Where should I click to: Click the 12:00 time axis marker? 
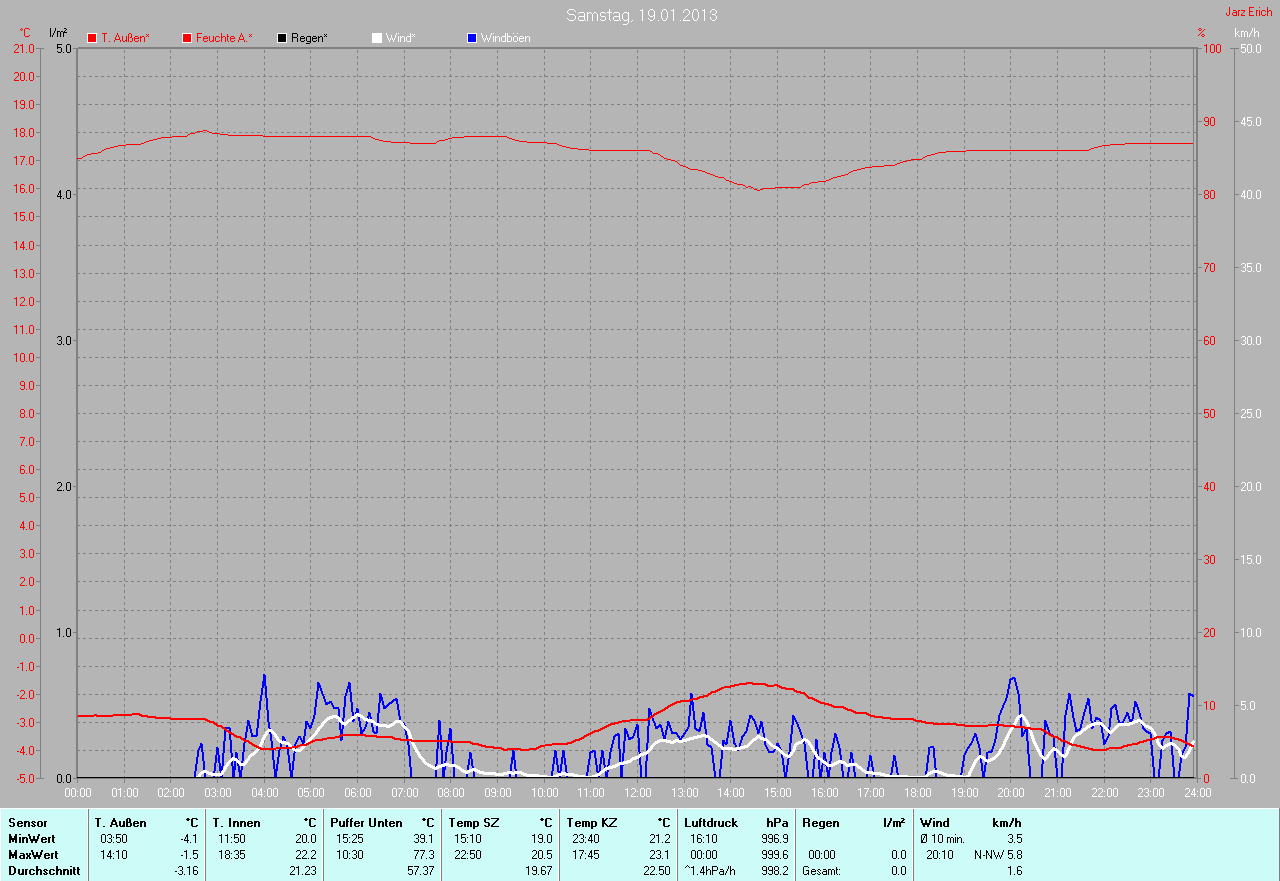[637, 792]
